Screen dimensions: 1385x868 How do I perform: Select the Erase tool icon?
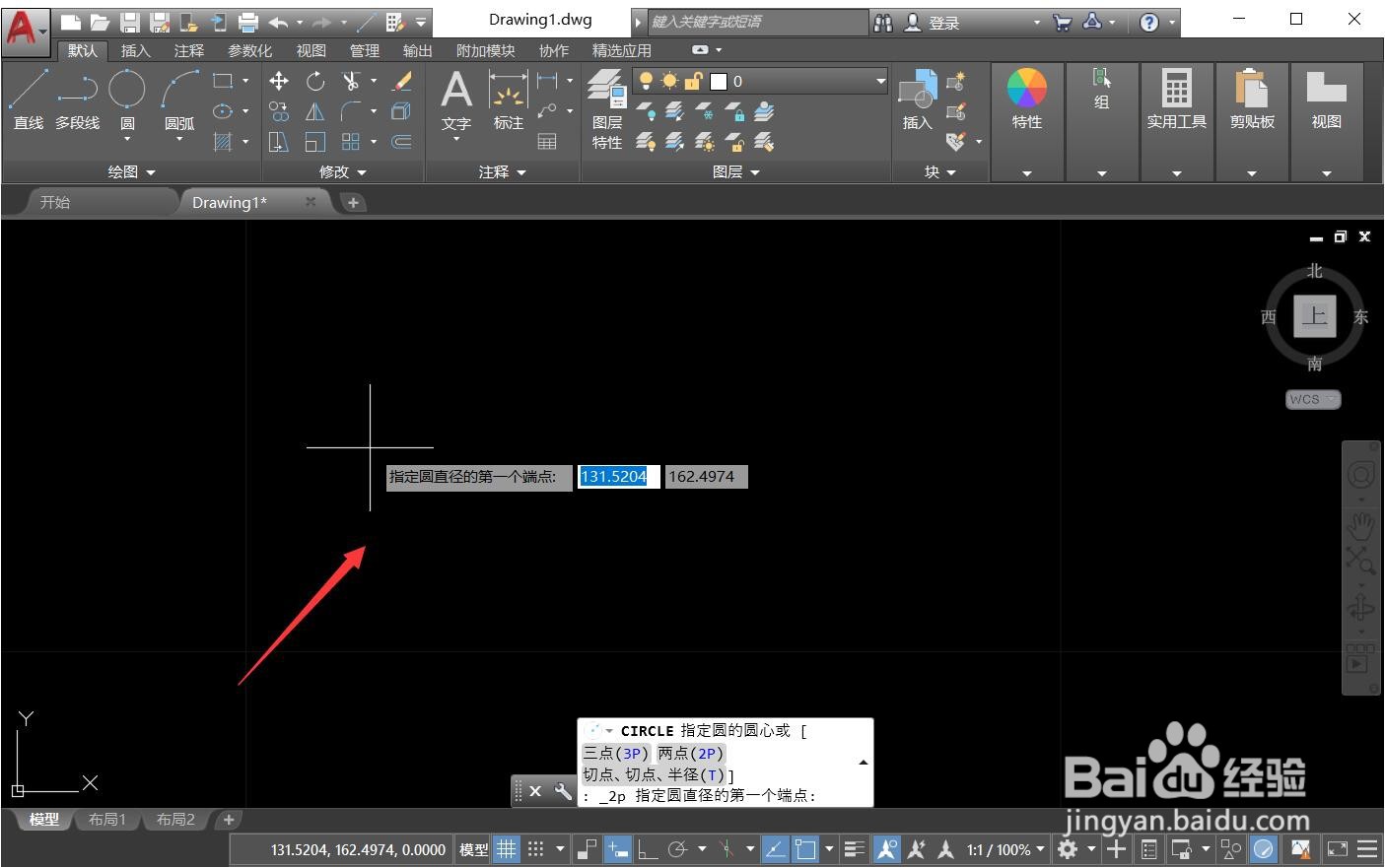point(402,81)
